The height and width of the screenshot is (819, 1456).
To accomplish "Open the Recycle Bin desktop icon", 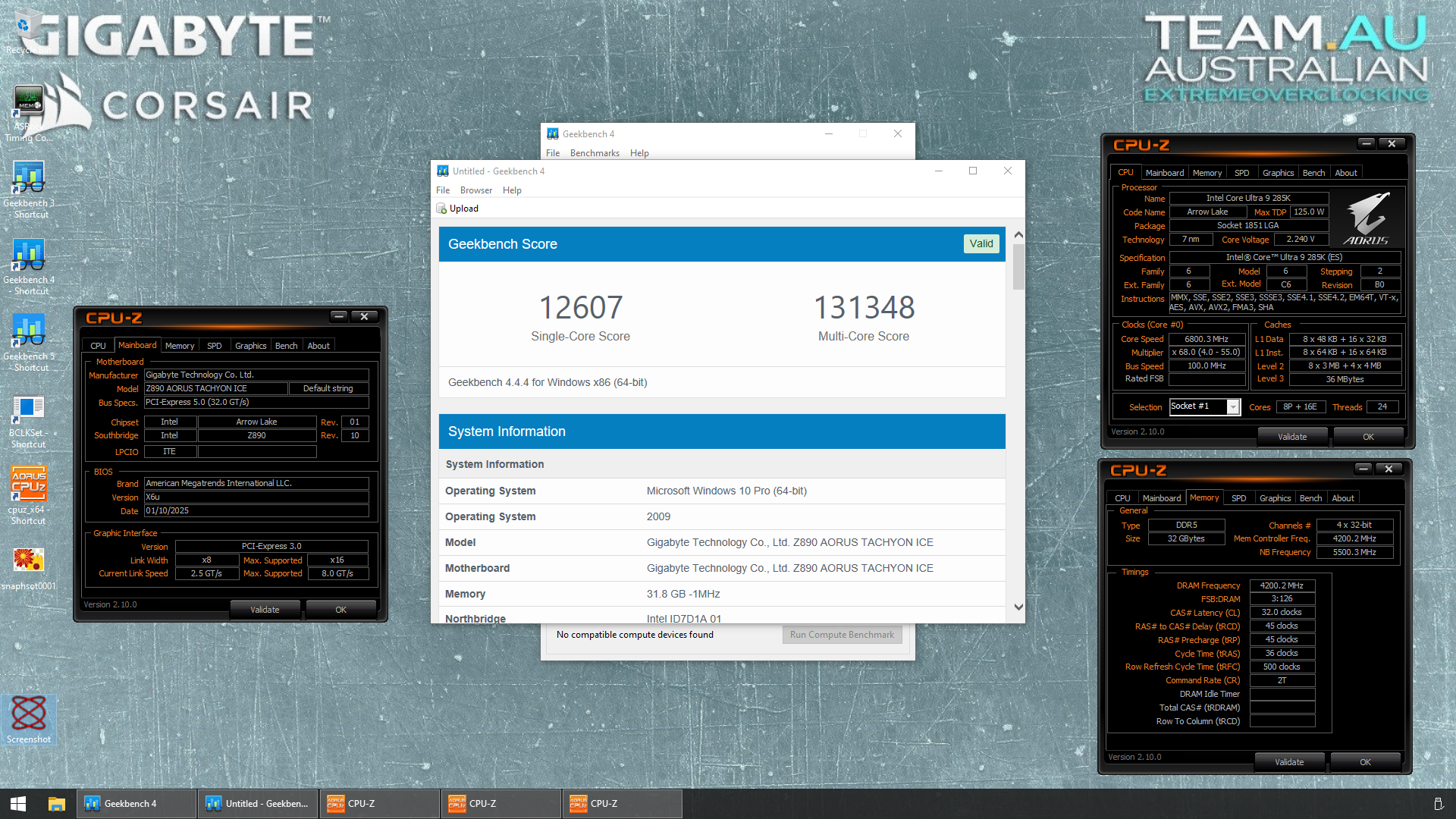I will coord(28,32).
